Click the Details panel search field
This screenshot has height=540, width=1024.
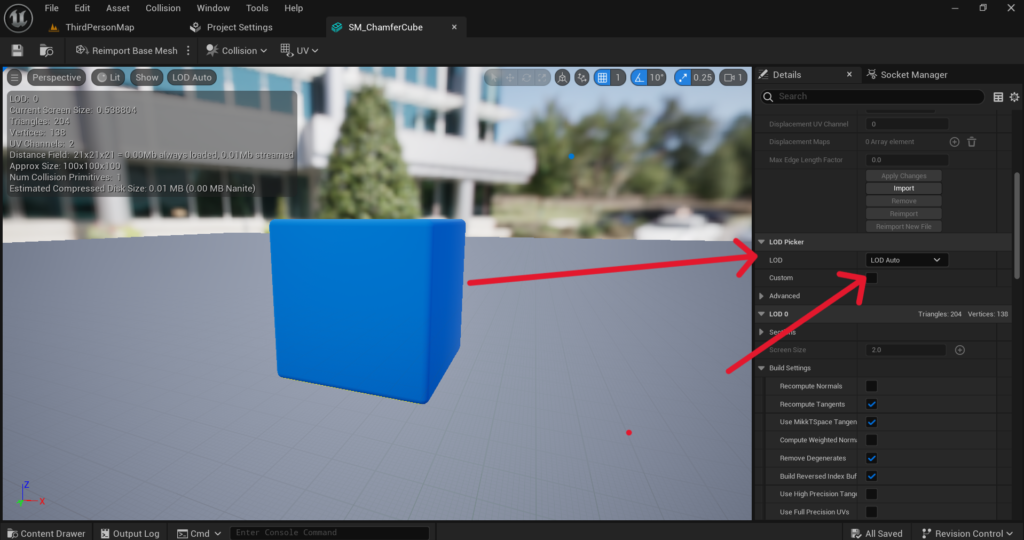(x=872, y=97)
